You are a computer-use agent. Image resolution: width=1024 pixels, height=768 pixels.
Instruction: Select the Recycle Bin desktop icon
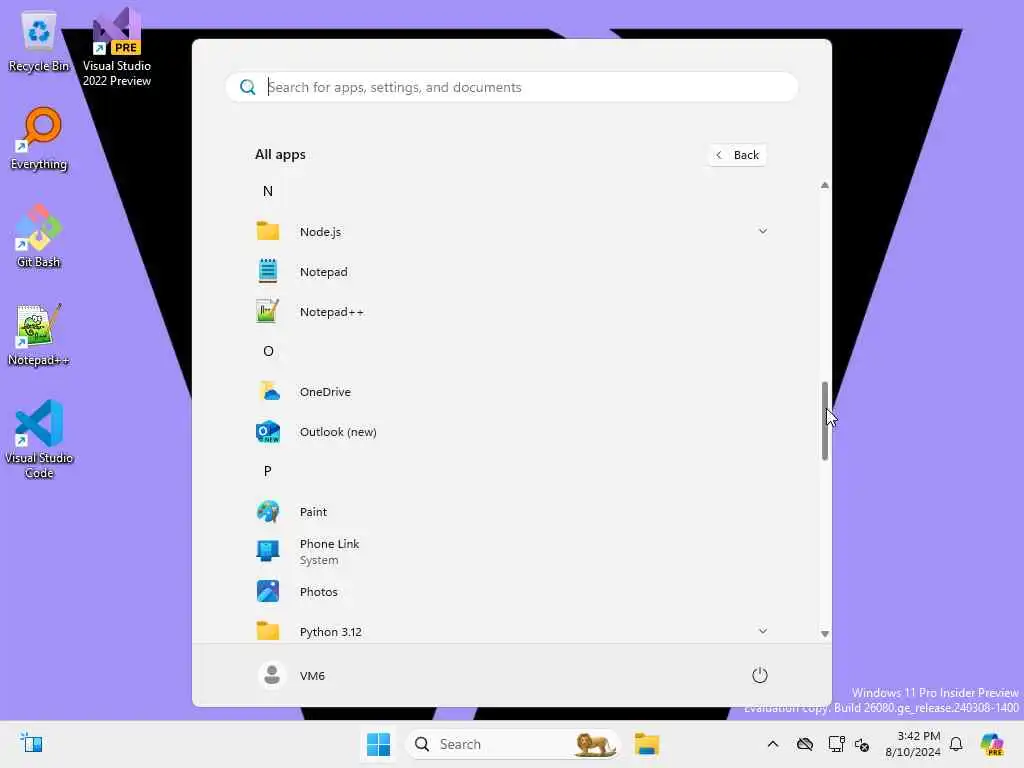click(x=39, y=42)
